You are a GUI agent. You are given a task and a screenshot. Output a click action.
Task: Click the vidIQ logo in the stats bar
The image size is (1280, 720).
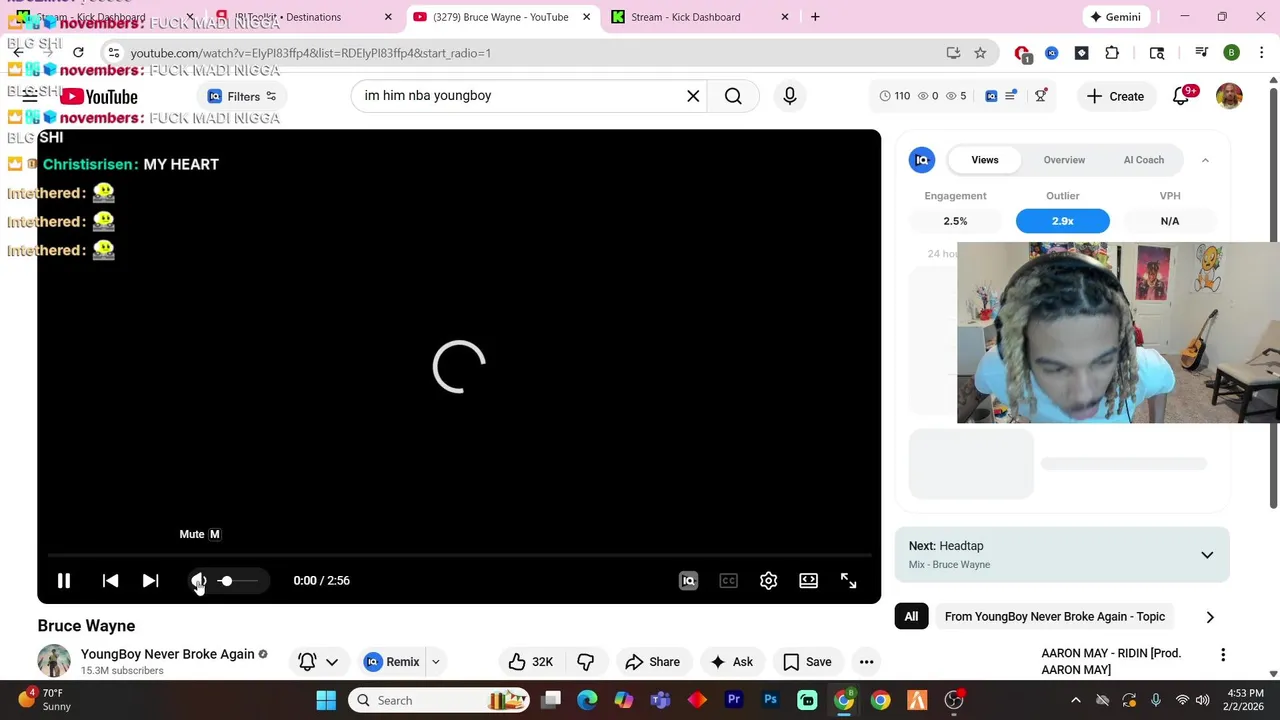point(991,96)
